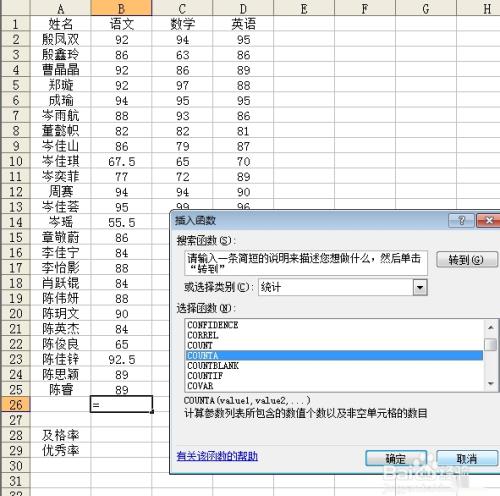The width and height of the screenshot is (500, 496).
Task: Select COUNTIF in the function list
Action: pyautogui.click(x=334, y=376)
